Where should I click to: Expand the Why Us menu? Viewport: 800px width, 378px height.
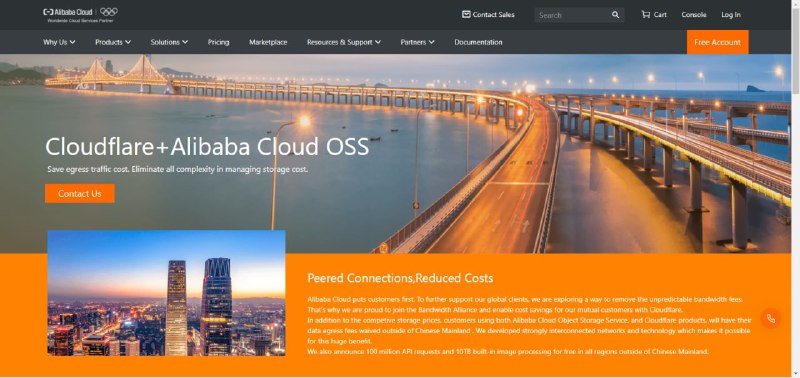pos(59,42)
